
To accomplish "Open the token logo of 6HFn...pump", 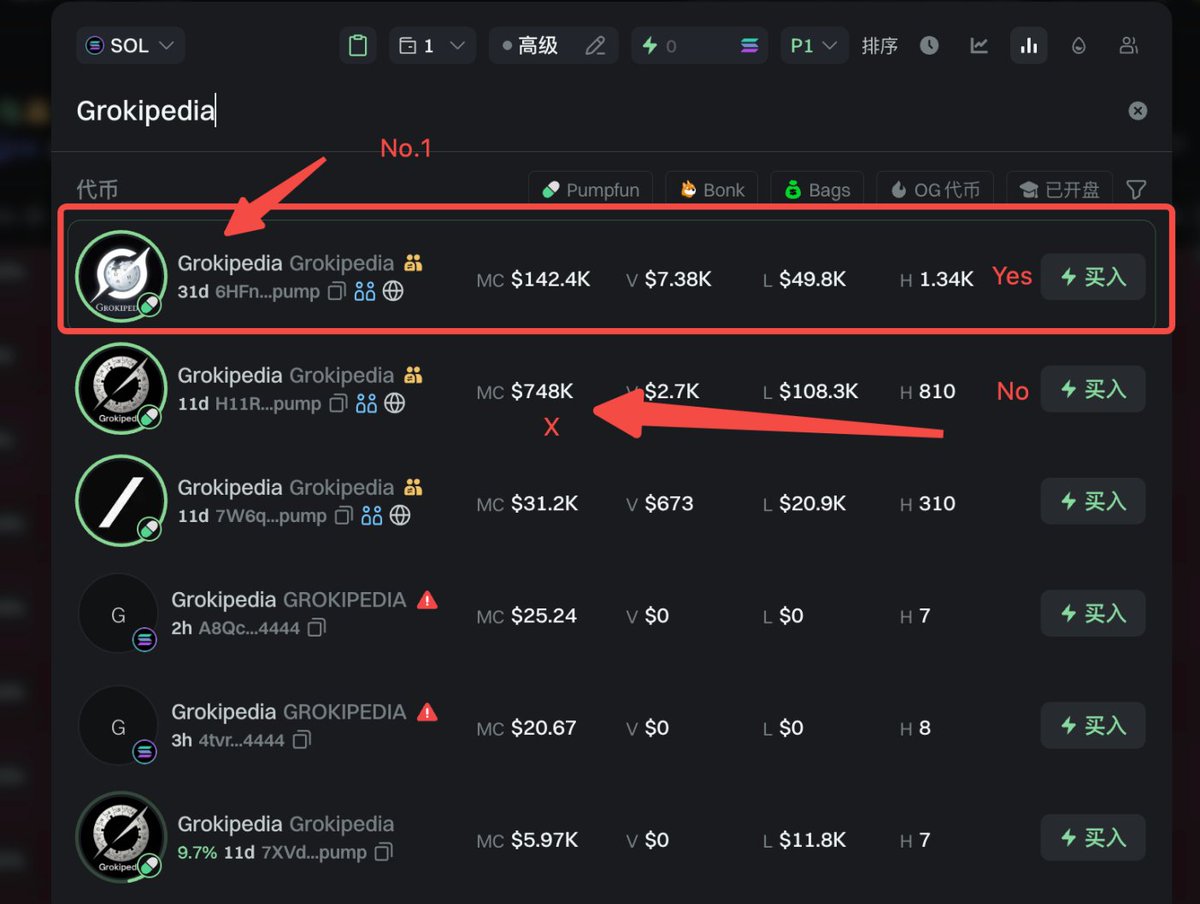I will 121,277.
